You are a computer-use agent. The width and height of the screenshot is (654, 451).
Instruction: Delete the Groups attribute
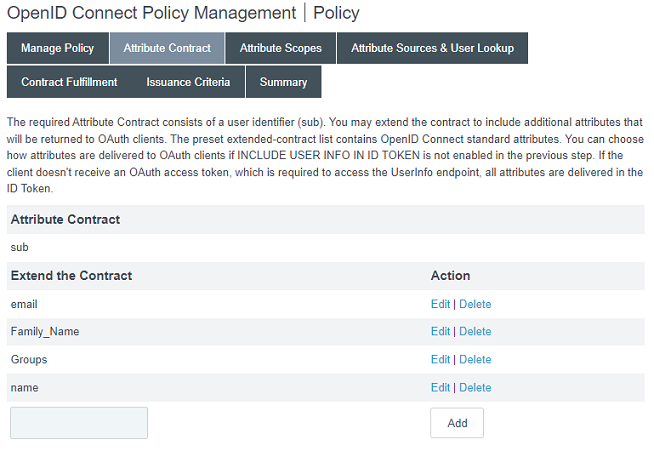pyautogui.click(x=475, y=359)
